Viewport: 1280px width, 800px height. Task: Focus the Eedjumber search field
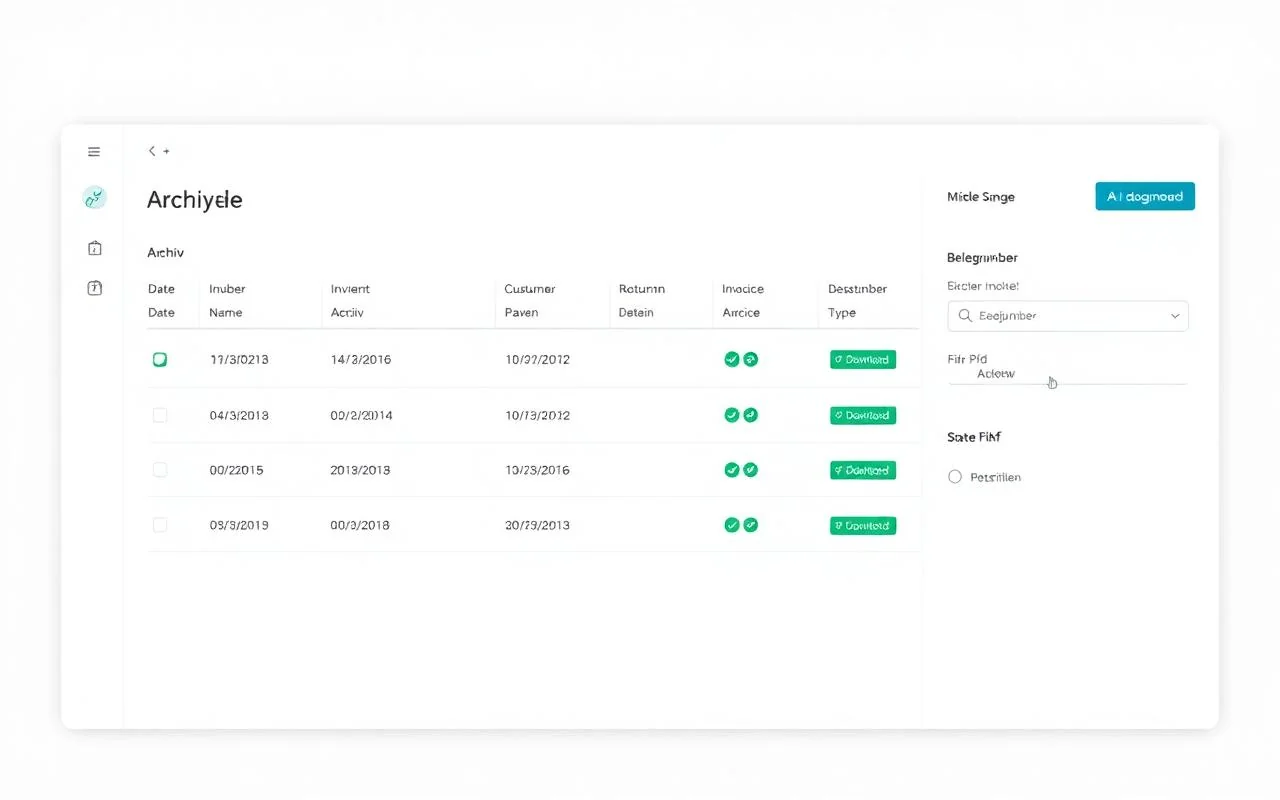[x=1068, y=316]
